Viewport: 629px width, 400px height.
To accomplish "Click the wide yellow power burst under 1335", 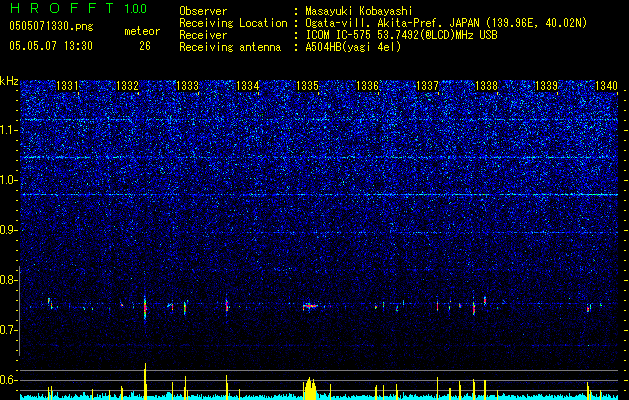I will coord(310,388).
